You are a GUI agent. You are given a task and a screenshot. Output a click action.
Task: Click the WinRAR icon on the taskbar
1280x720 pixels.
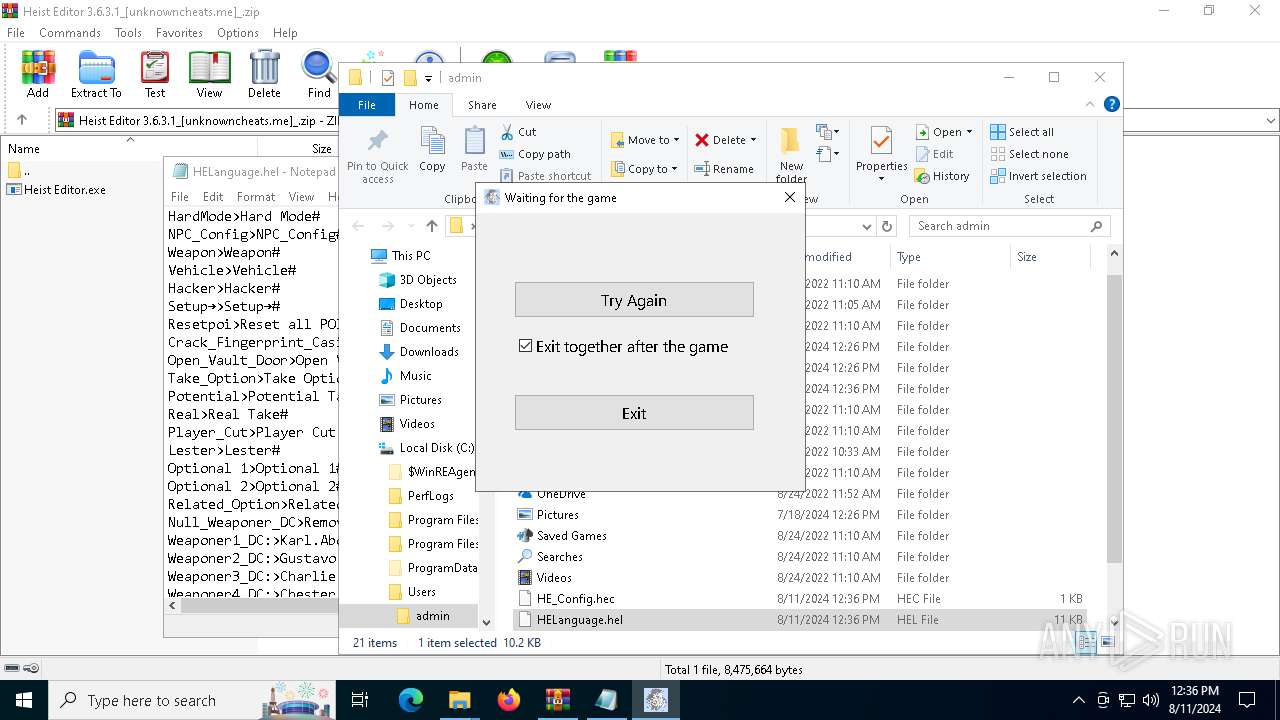point(558,700)
